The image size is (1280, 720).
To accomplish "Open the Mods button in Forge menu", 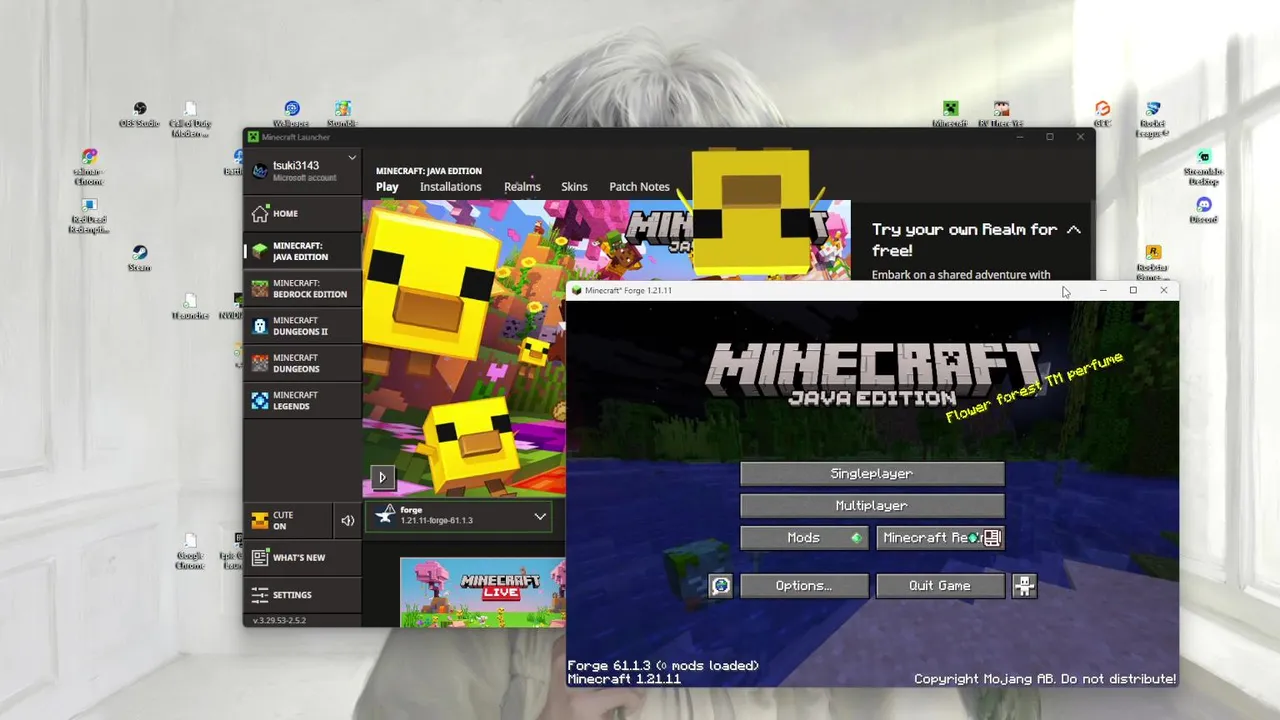I will tap(804, 538).
